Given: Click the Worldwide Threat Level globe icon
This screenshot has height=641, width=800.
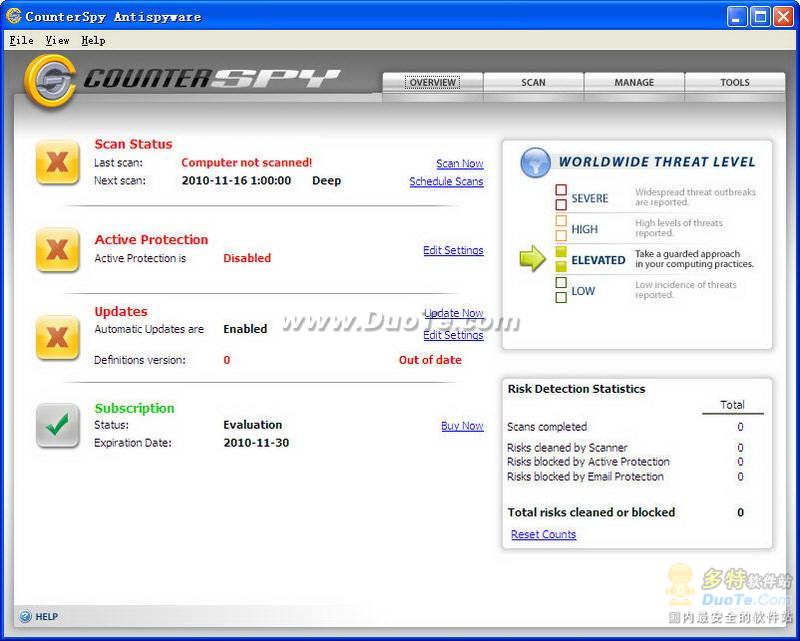Looking at the screenshot, I should [535, 162].
